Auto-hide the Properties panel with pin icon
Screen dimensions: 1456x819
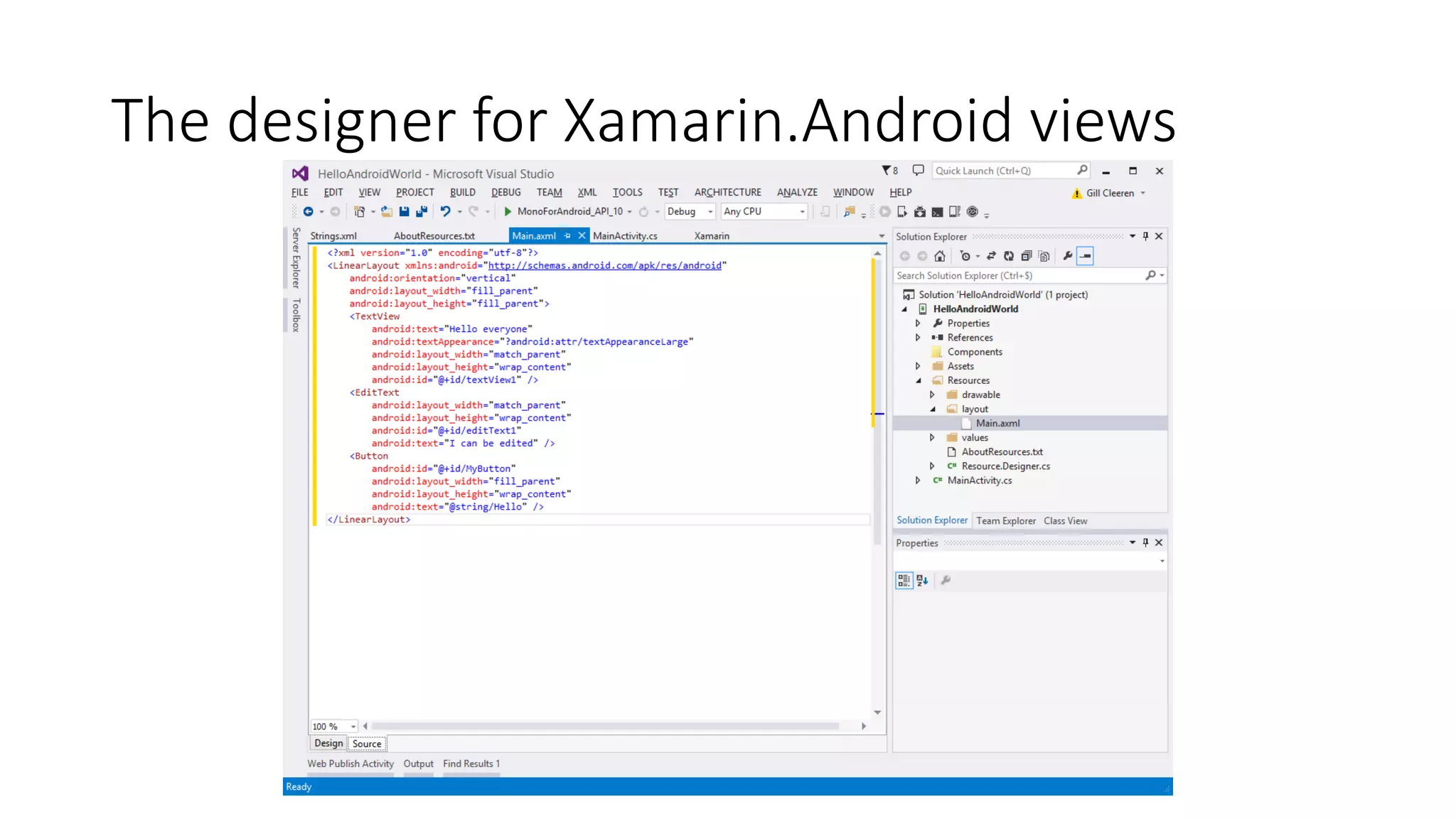pyautogui.click(x=1145, y=543)
